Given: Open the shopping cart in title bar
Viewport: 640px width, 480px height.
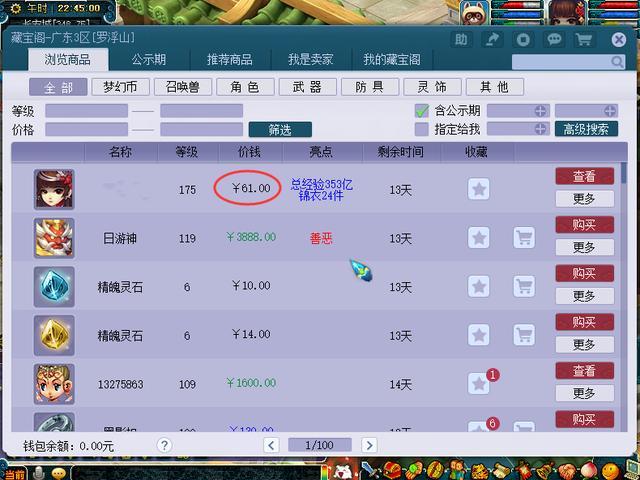Looking at the screenshot, I should point(584,39).
